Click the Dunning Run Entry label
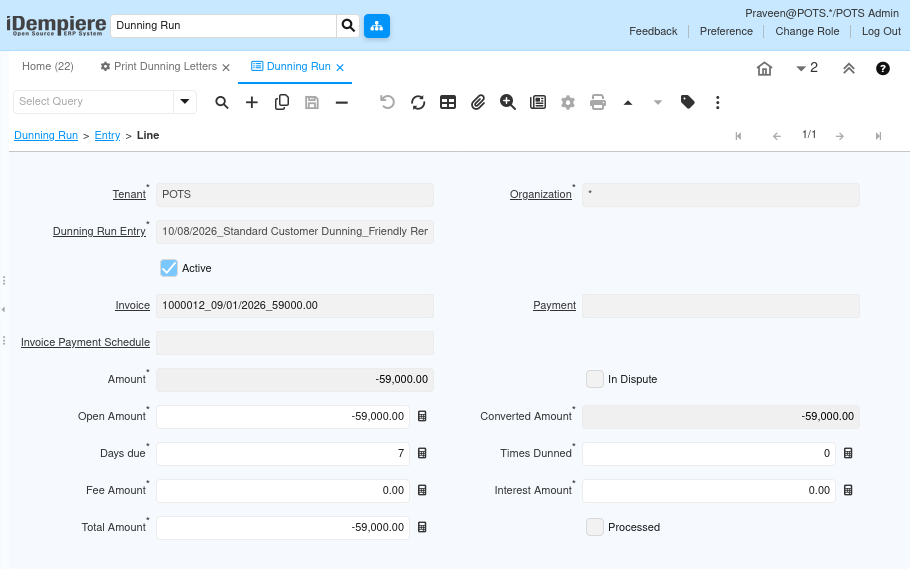 (x=99, y=232)
